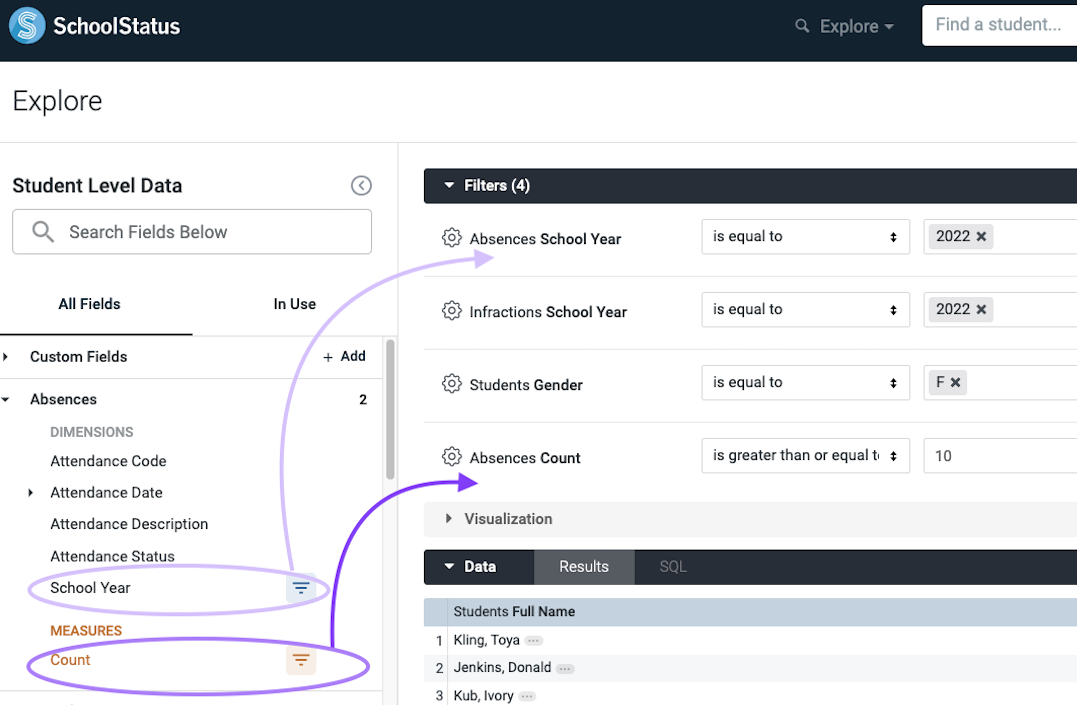The image size is (1077, 705).
Task: Click the SchoolStatus logo icon
Action: [27, 25]
